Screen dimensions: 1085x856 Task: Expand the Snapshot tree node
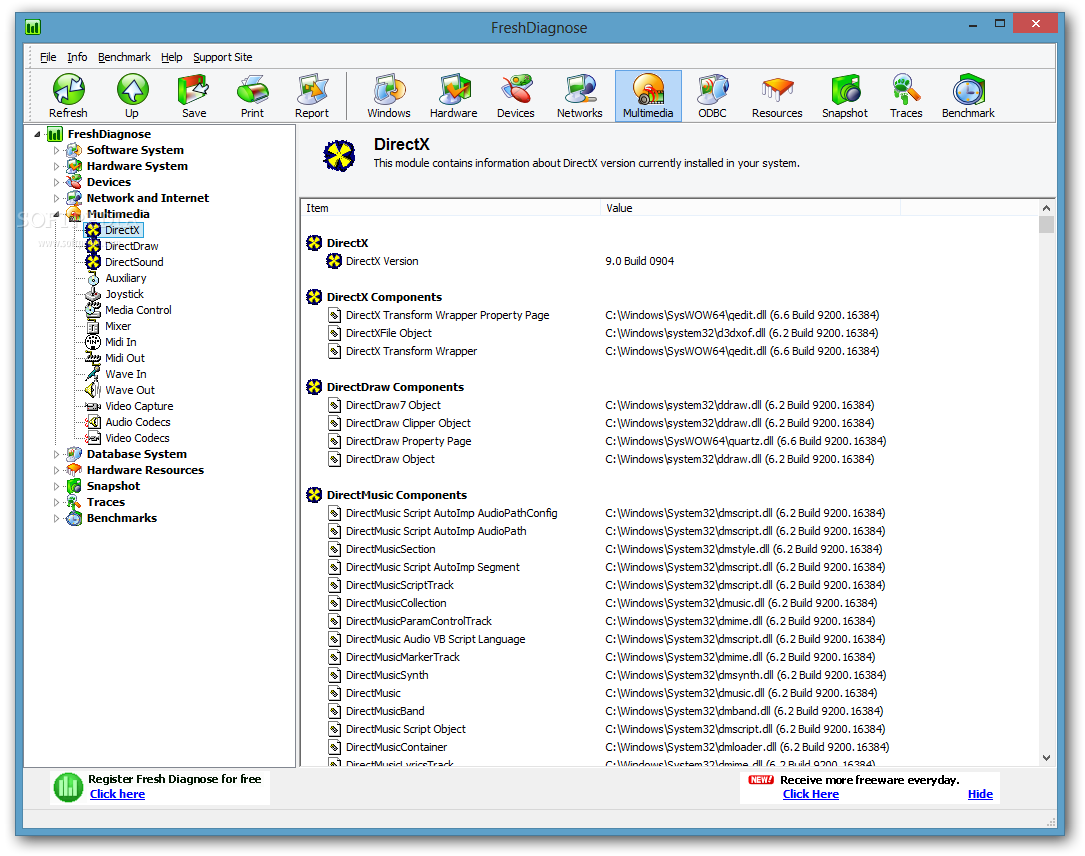tap(57, 486)
